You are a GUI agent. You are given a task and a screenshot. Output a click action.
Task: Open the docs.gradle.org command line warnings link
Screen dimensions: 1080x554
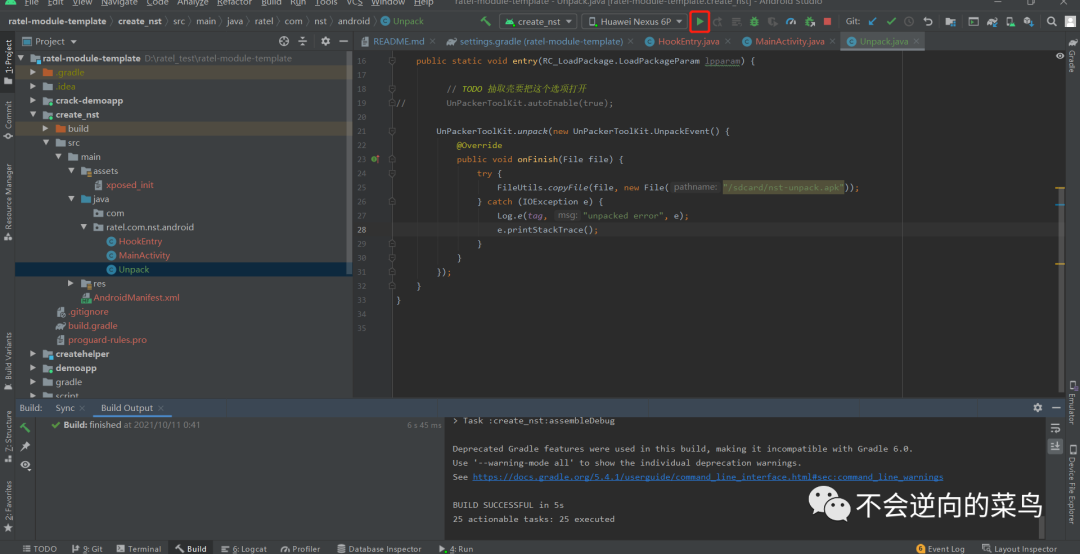pyautogui.click(x=707, y=477)
